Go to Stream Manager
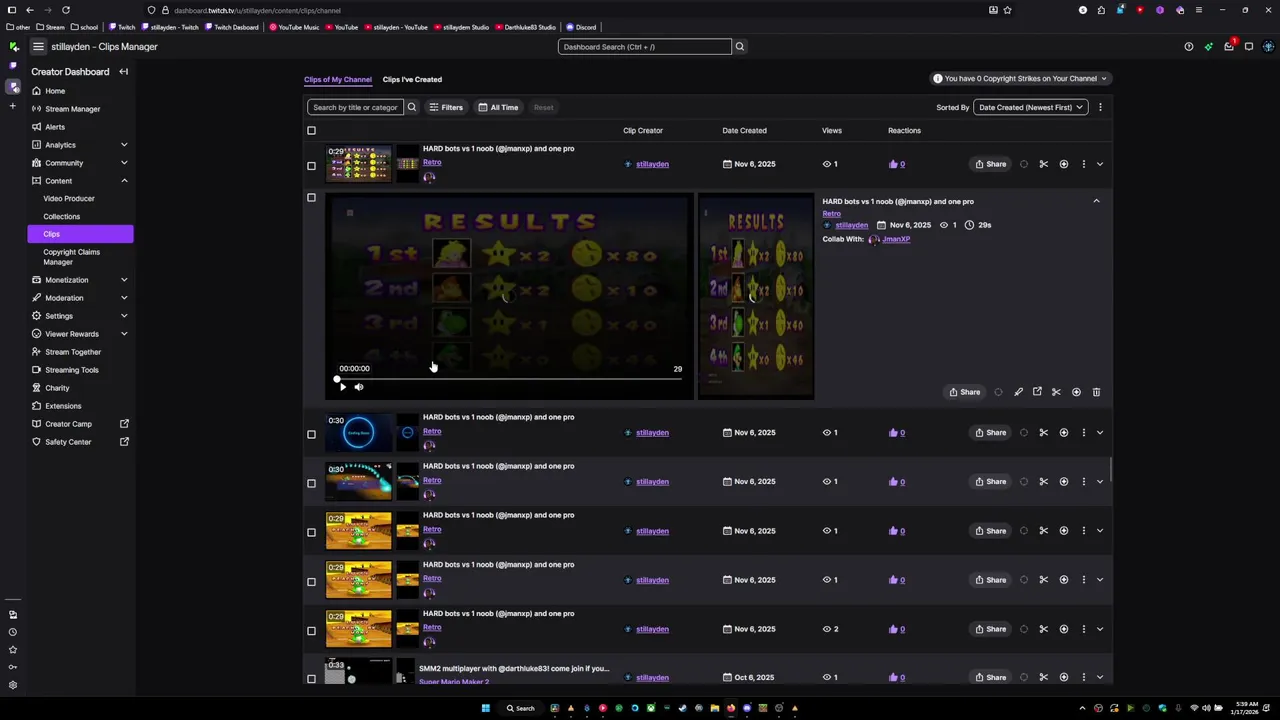The height and width of the screenshot is (720, 1280). pyautogui.click(x=73, y=109)
